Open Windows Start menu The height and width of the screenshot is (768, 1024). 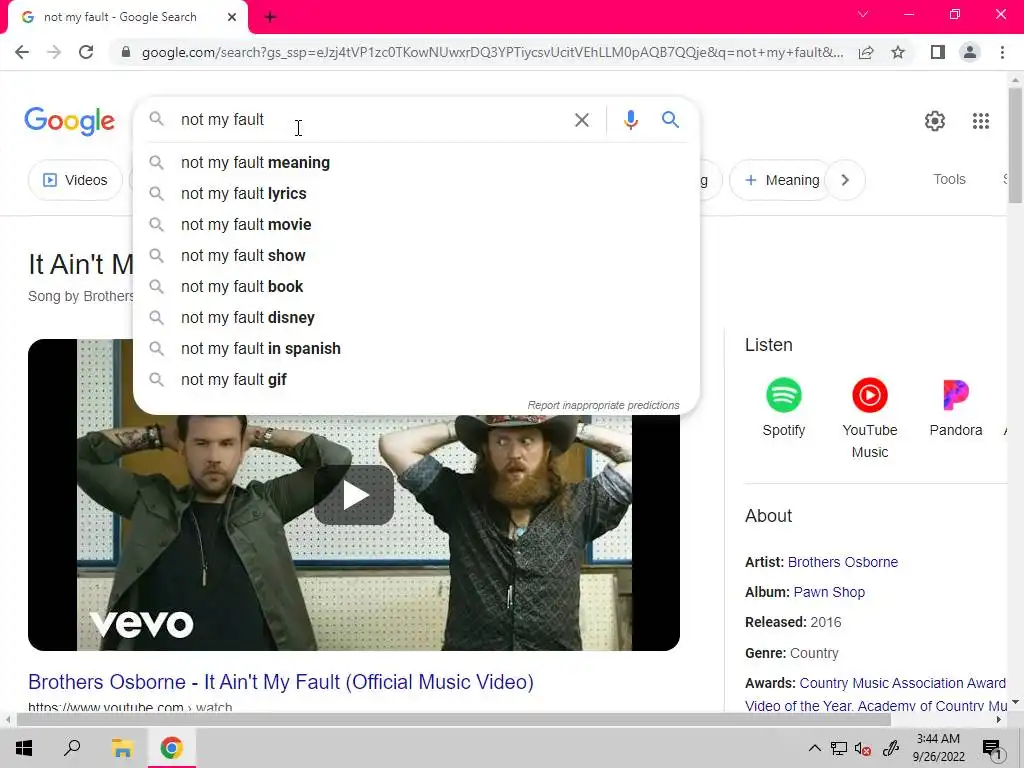point(24,748)
